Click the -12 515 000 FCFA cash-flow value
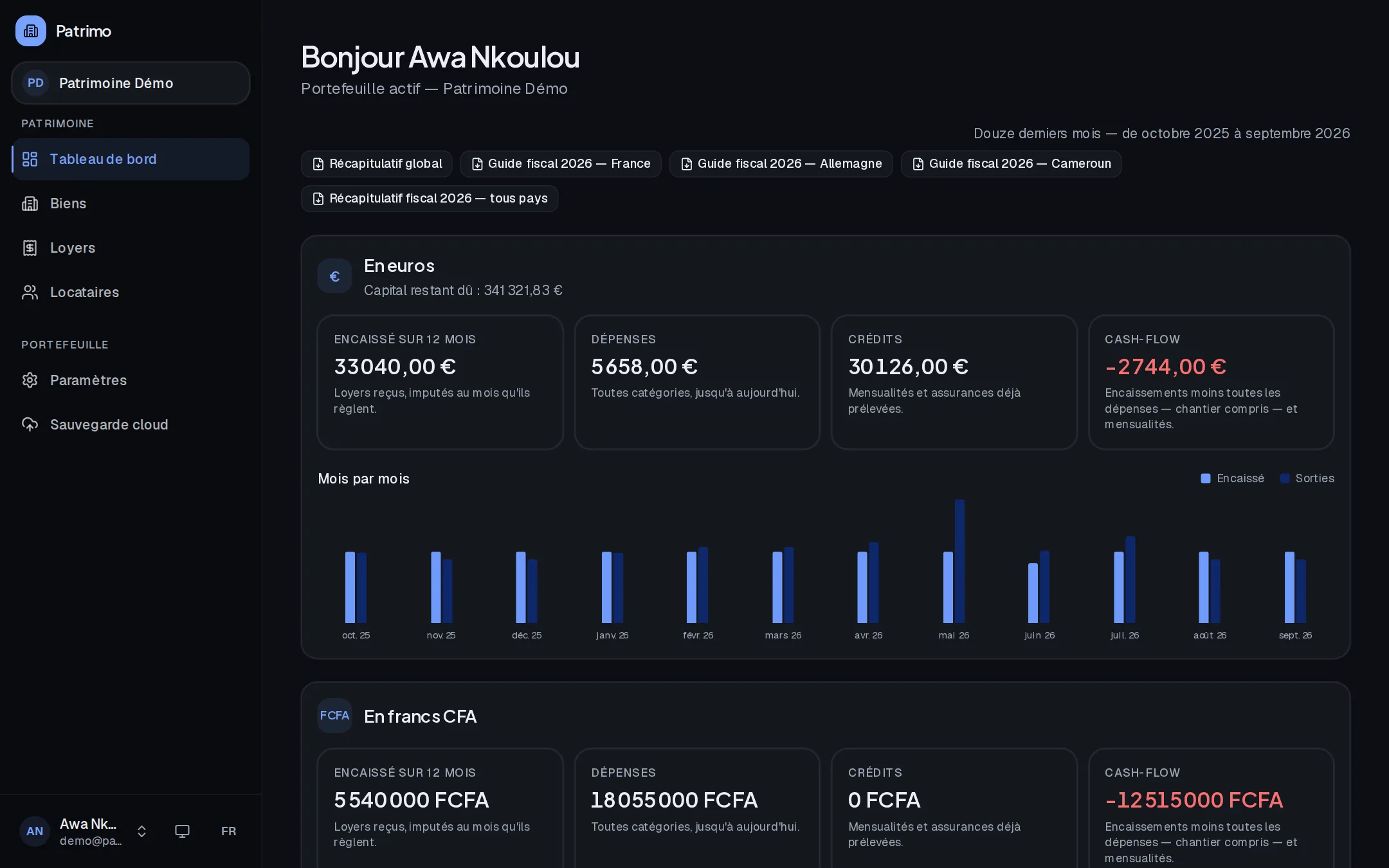 pos(1194,800)
